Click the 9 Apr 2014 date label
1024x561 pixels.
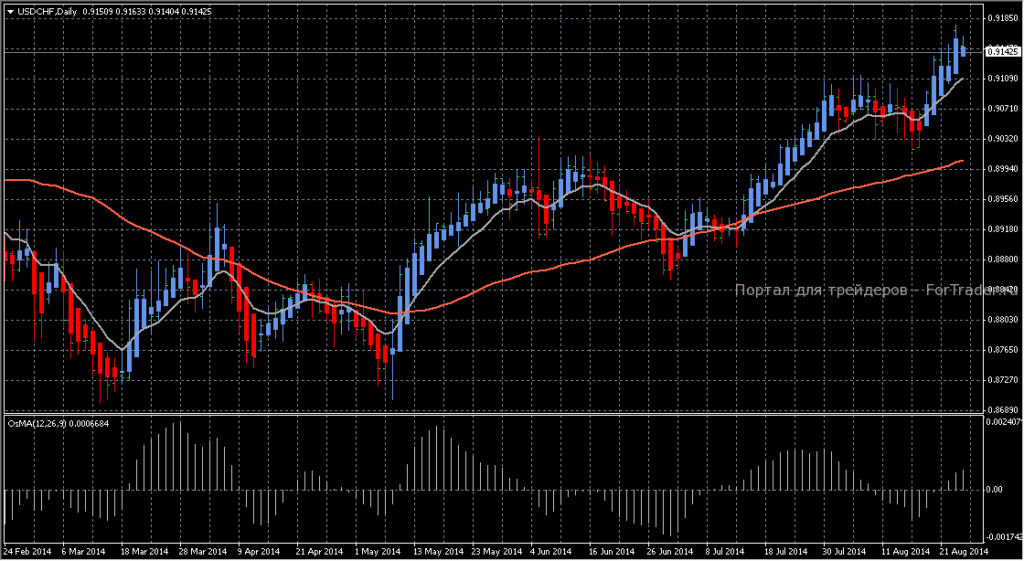[x=260, y=552]
